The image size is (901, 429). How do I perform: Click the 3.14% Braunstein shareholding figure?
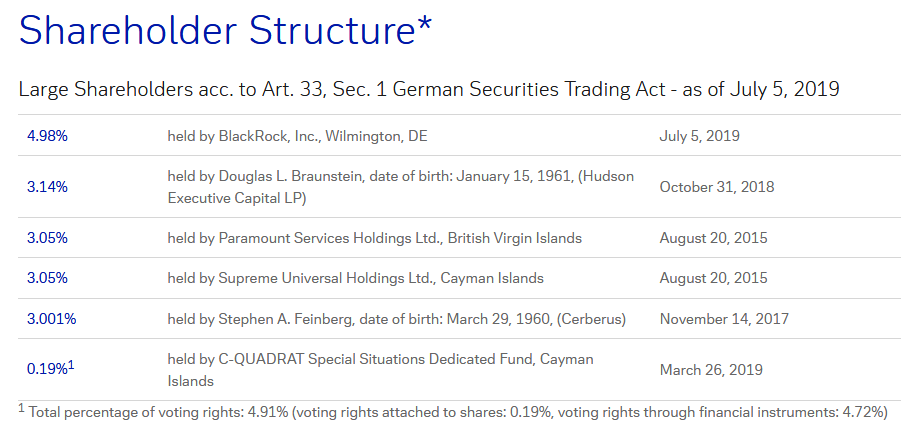click(47, 187)
